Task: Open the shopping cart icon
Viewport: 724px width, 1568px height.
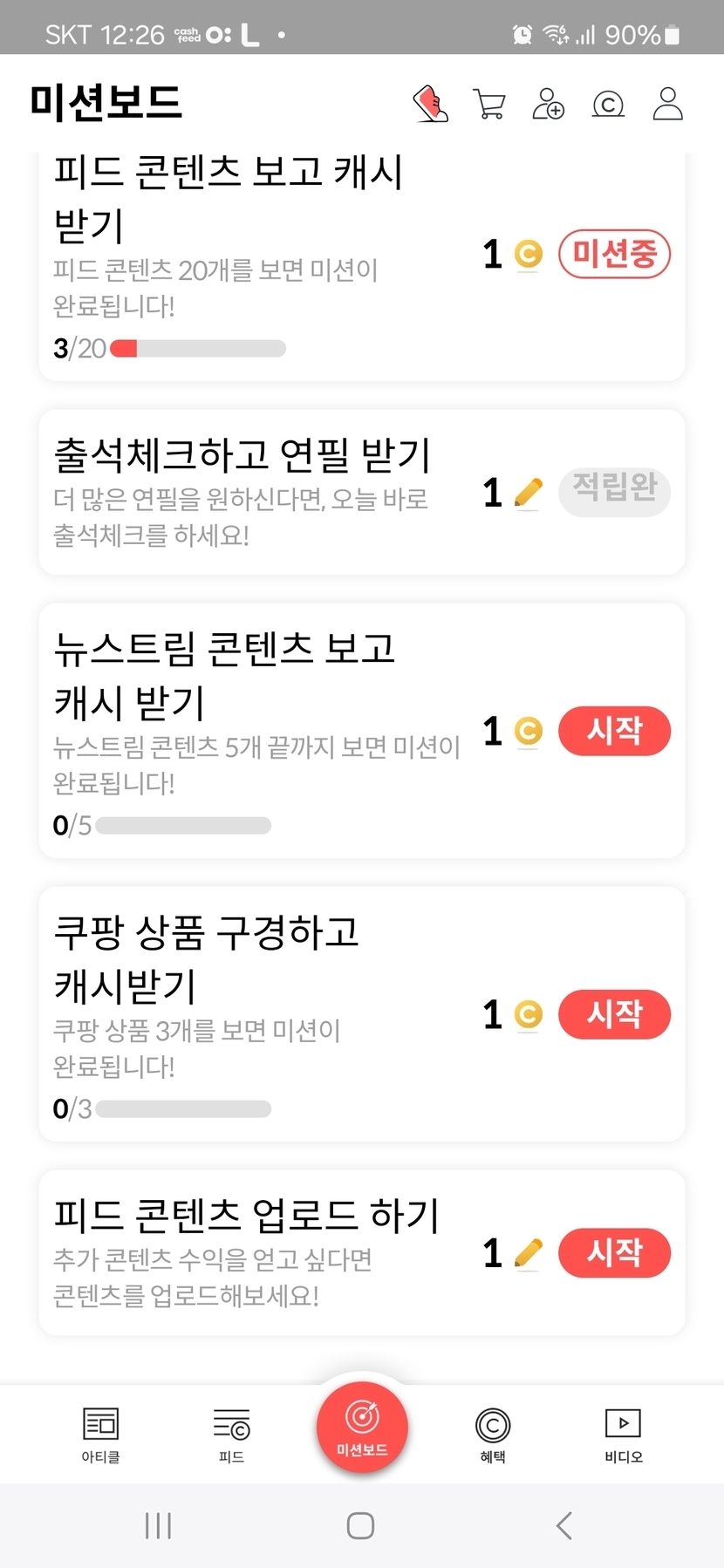Action: click(x=489, y=104)
